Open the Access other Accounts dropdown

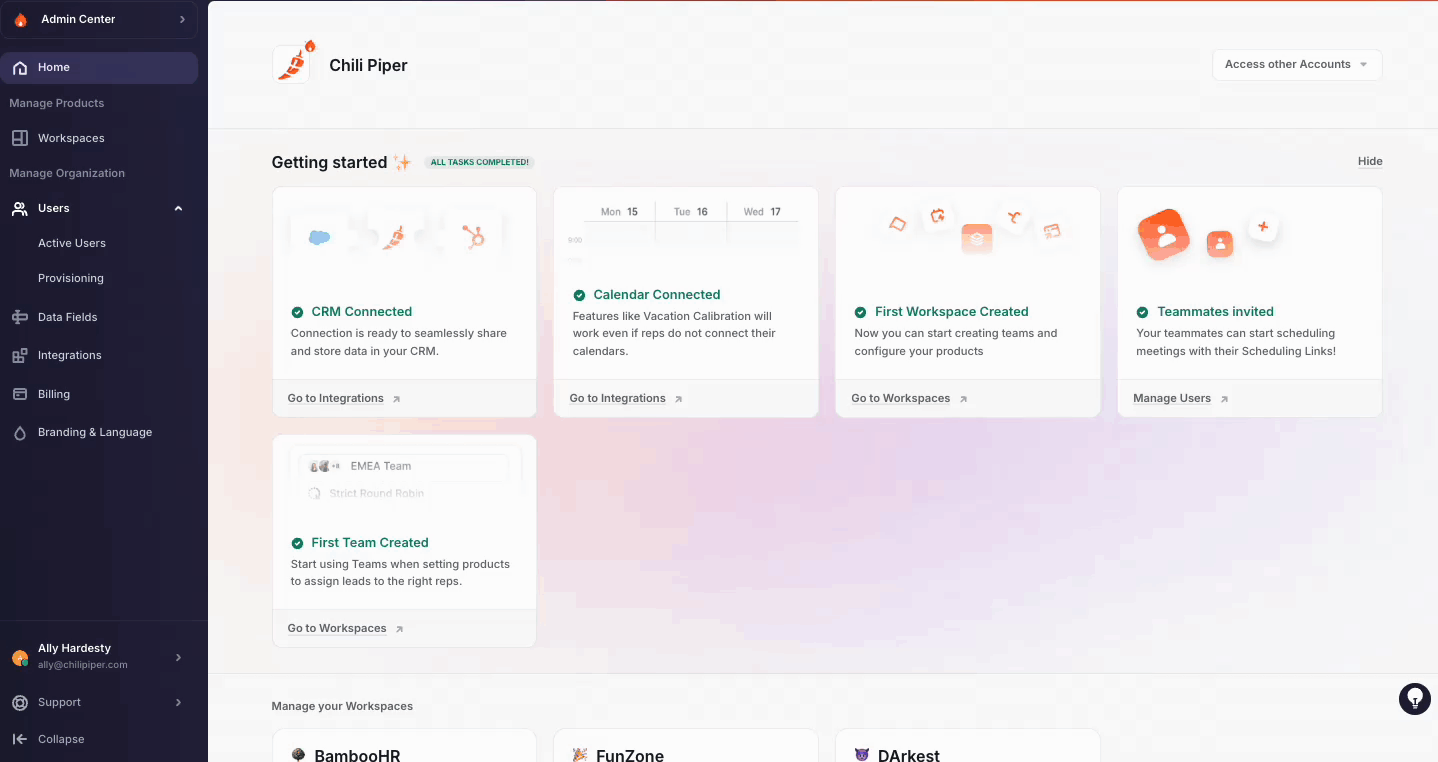(1296, 64)
